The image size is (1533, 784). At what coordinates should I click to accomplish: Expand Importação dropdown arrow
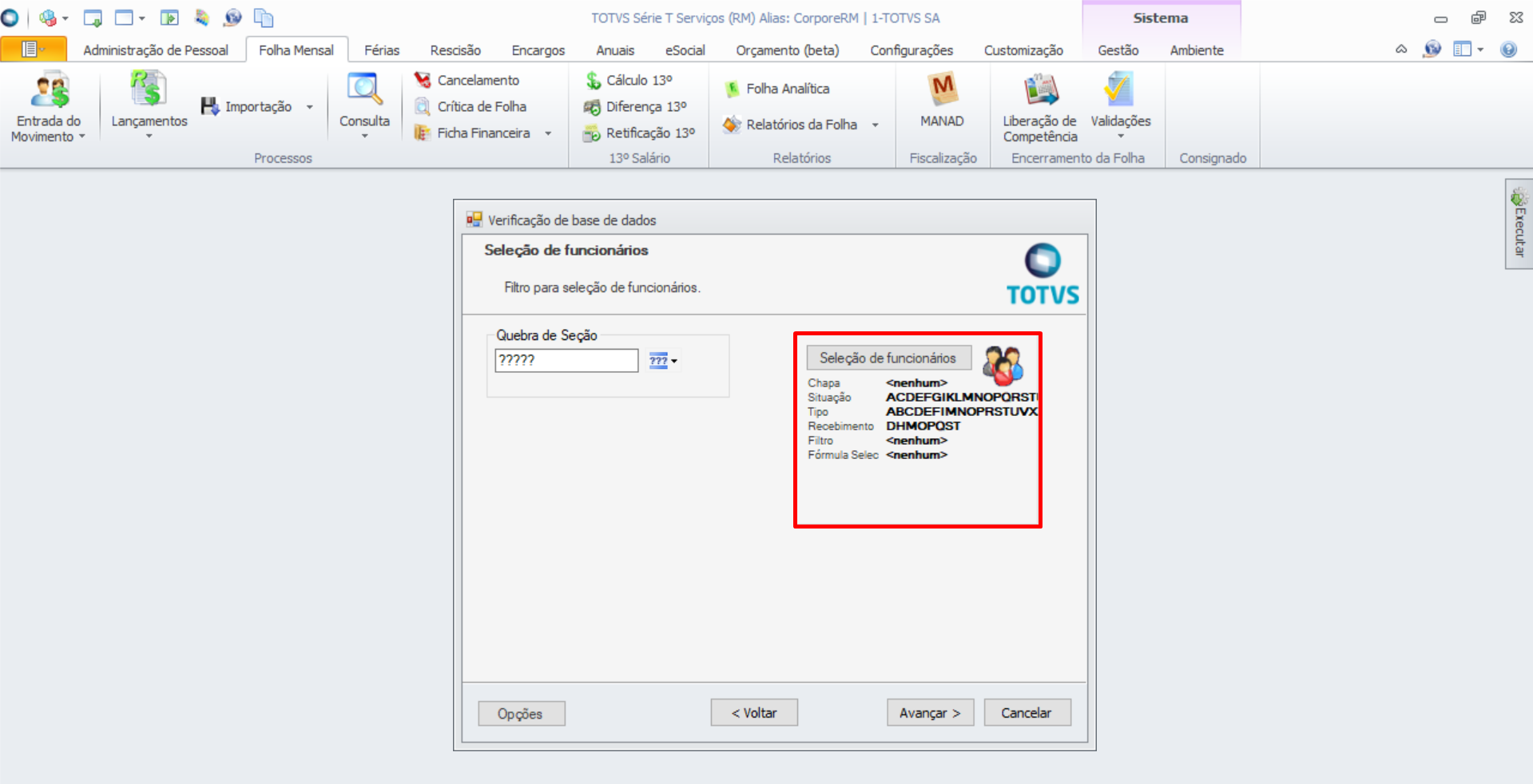310,107
